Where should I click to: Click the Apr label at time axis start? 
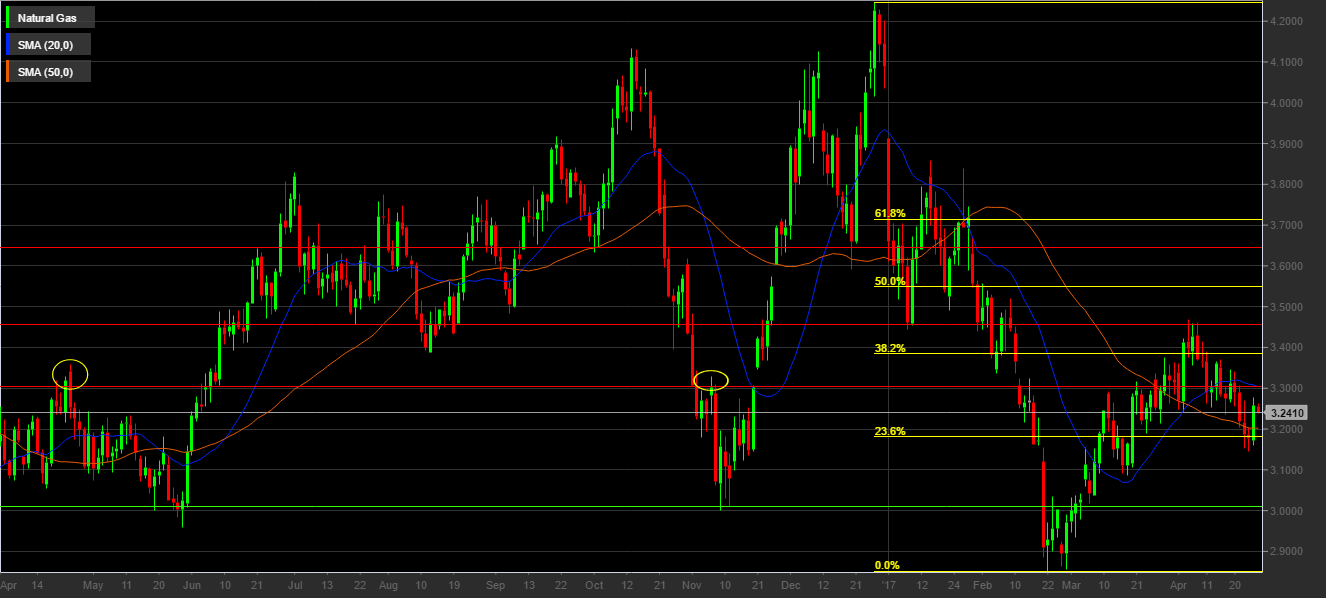[x=10, y=584]
